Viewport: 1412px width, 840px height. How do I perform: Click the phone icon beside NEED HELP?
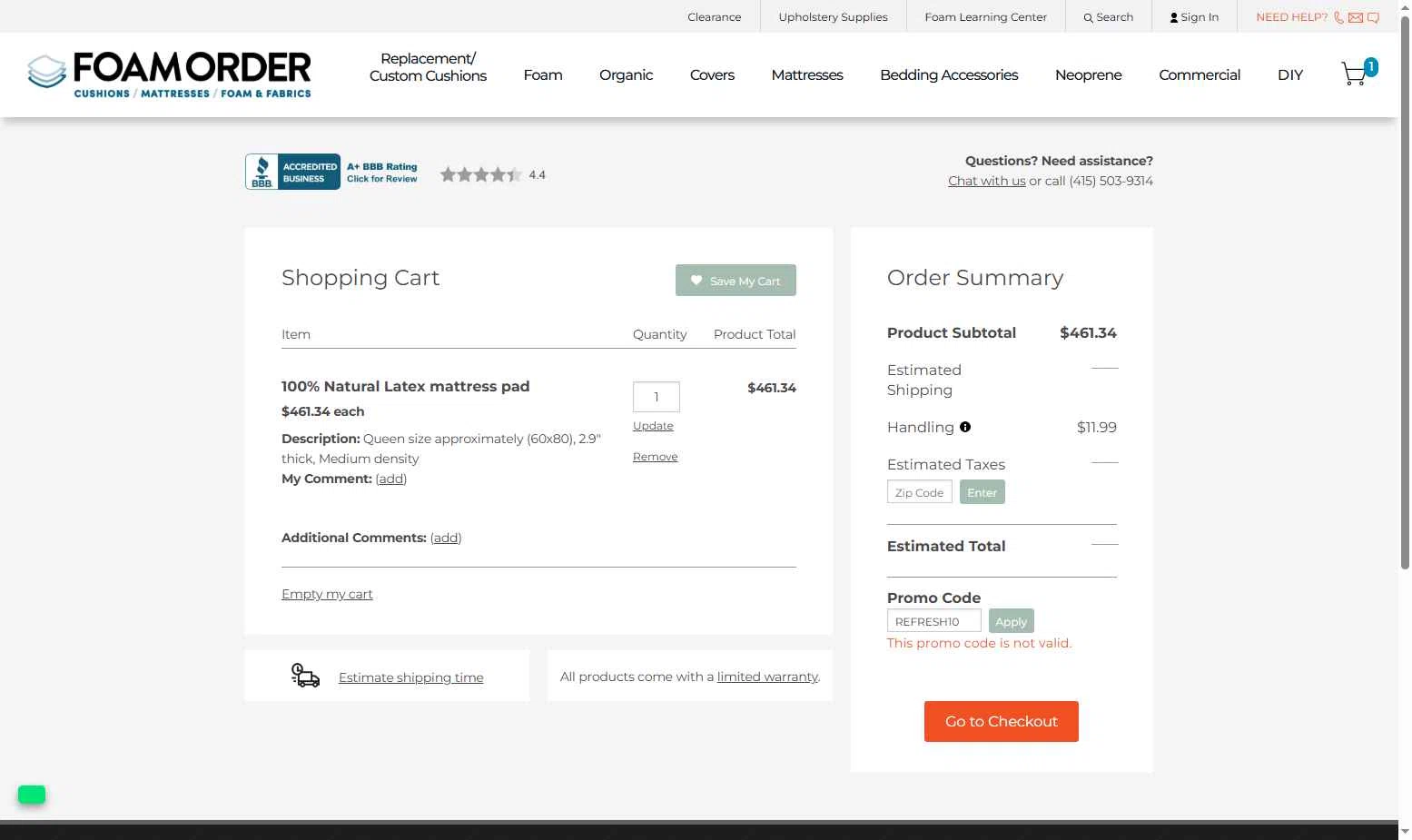pyautogui.click(x=1338, y=17)
